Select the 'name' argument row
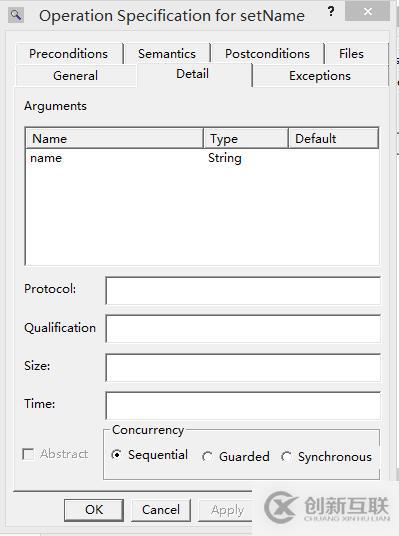 (x=202, y=158)
